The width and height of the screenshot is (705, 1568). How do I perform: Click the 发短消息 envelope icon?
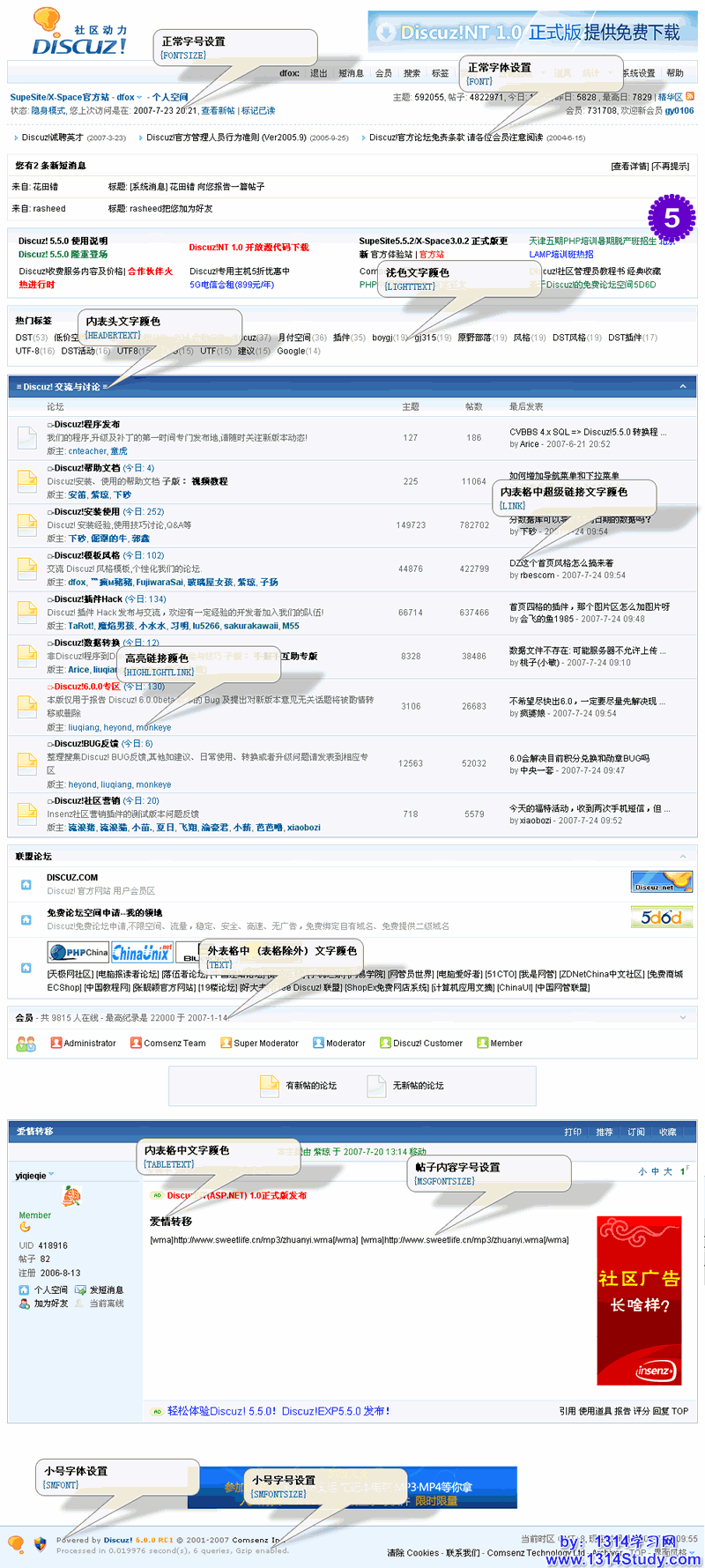80,1289
